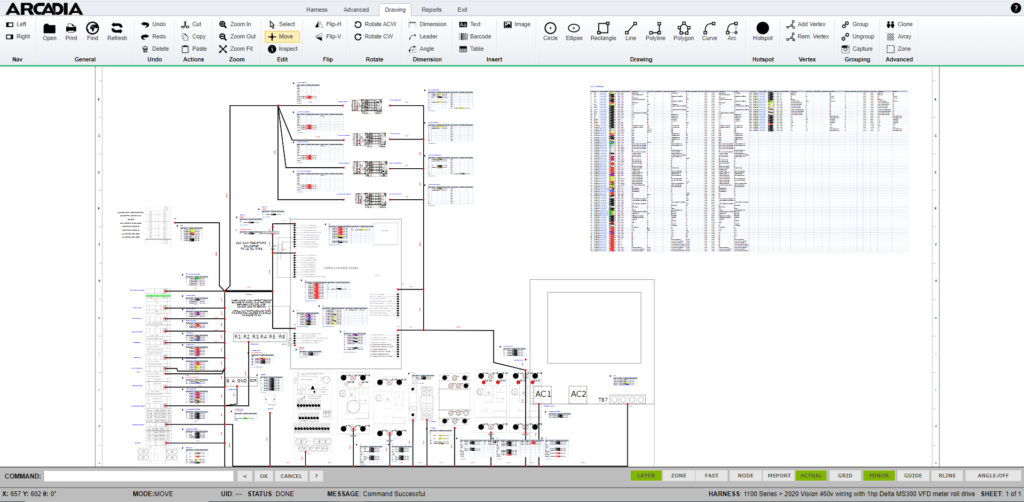Click inside the COMMAND input field
This screenshot has width=1024, height=502.
click(138, 476)
